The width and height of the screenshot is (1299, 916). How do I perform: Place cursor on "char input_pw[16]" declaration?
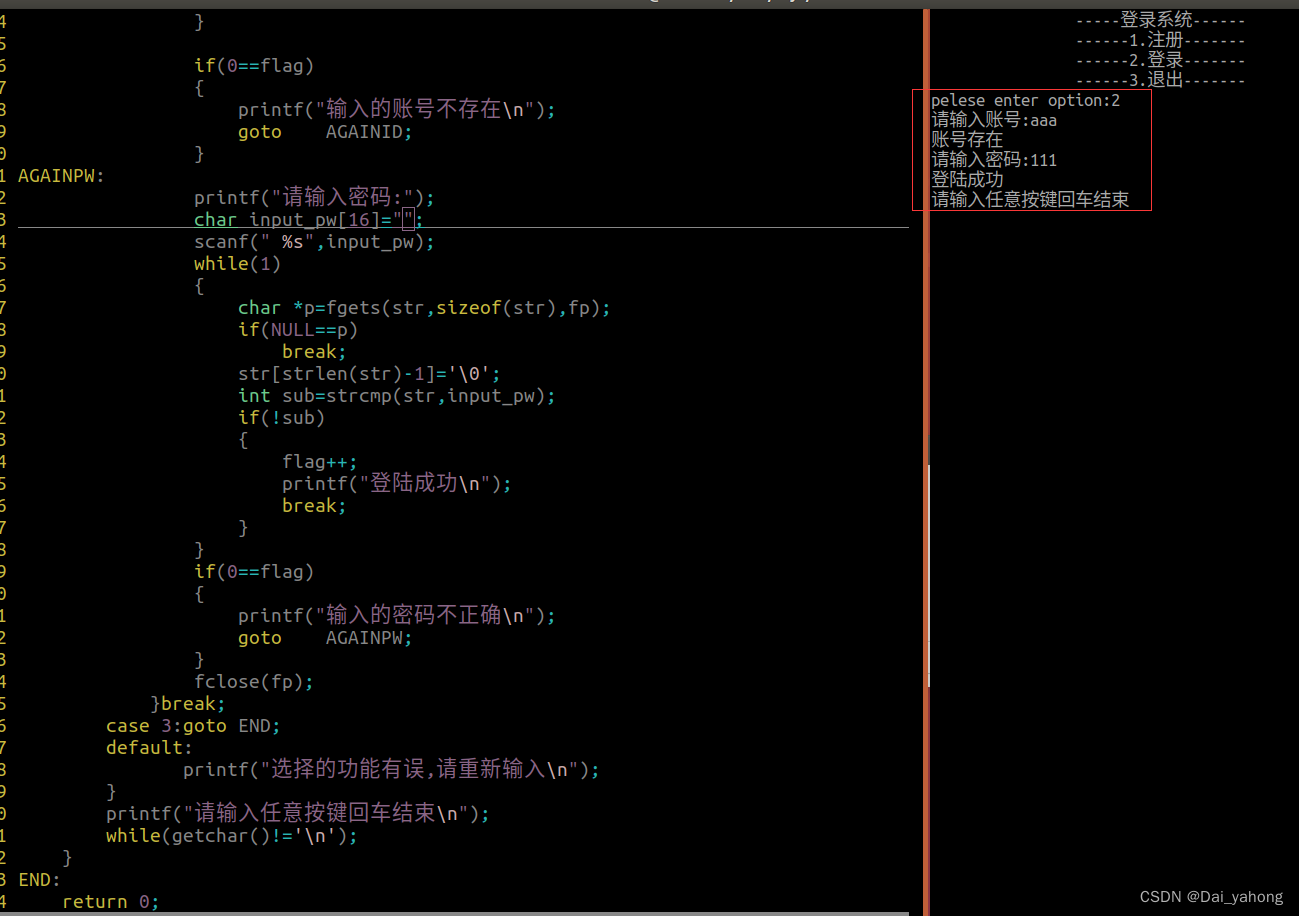point(309,220)
